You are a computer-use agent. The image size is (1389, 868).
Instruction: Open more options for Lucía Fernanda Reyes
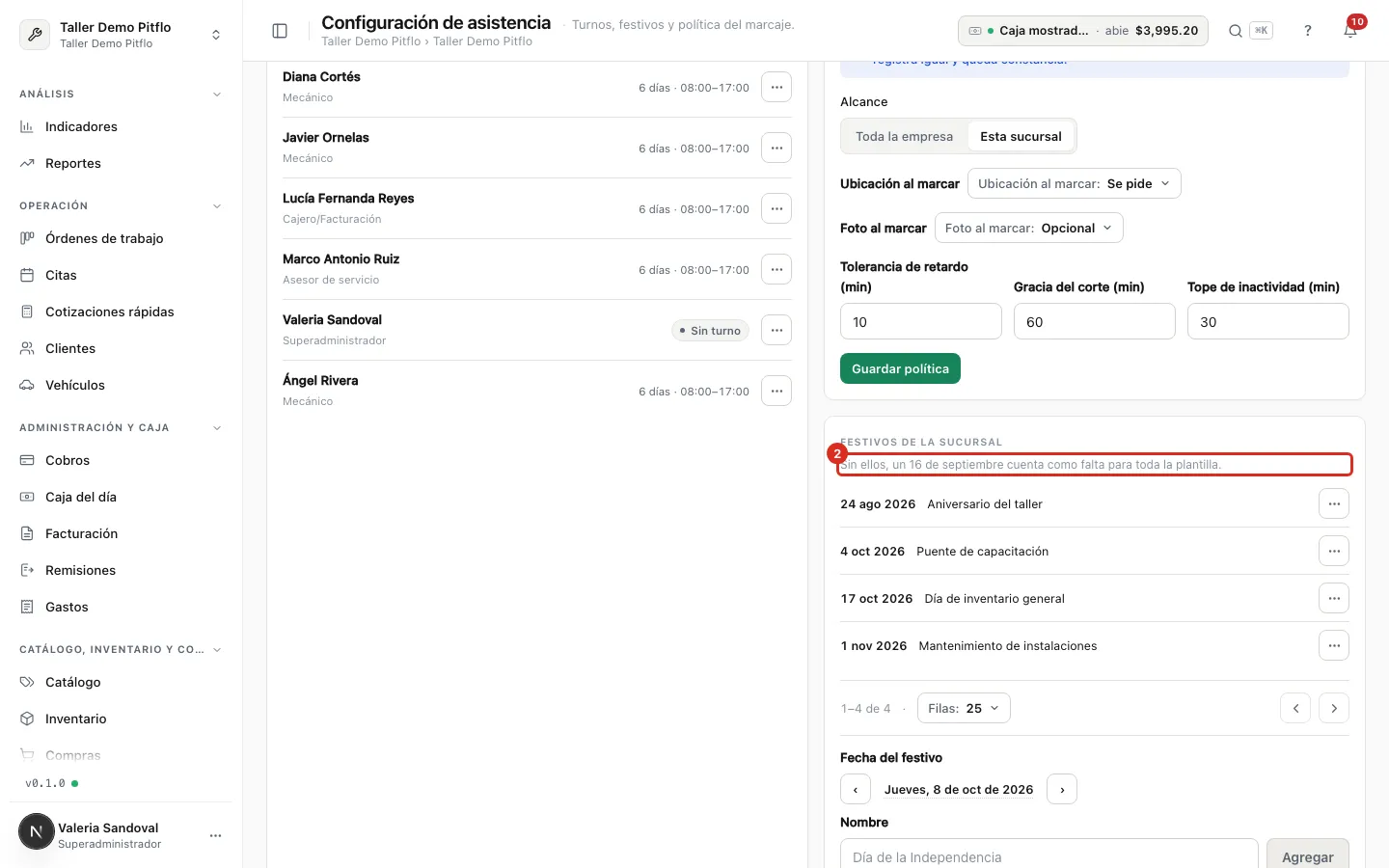[x=776, y=208]
